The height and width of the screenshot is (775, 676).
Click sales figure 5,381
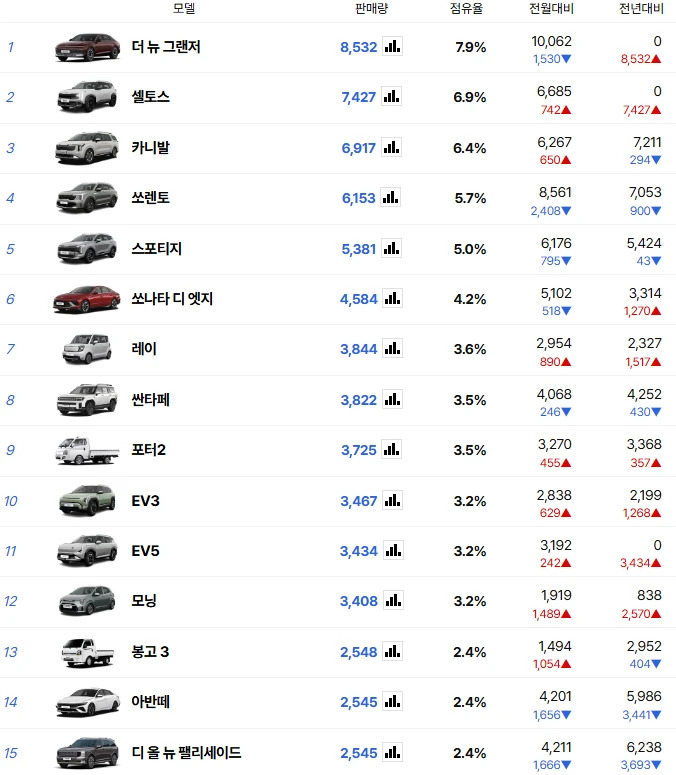359,249
